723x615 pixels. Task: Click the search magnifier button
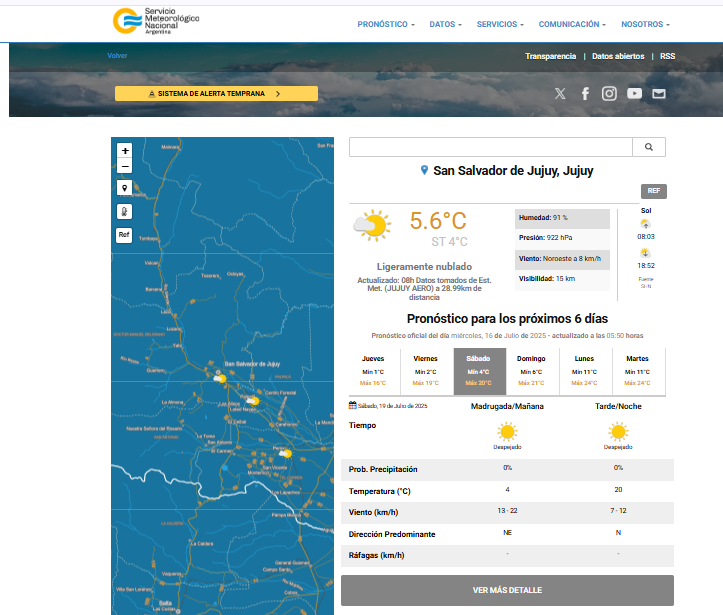649,147
